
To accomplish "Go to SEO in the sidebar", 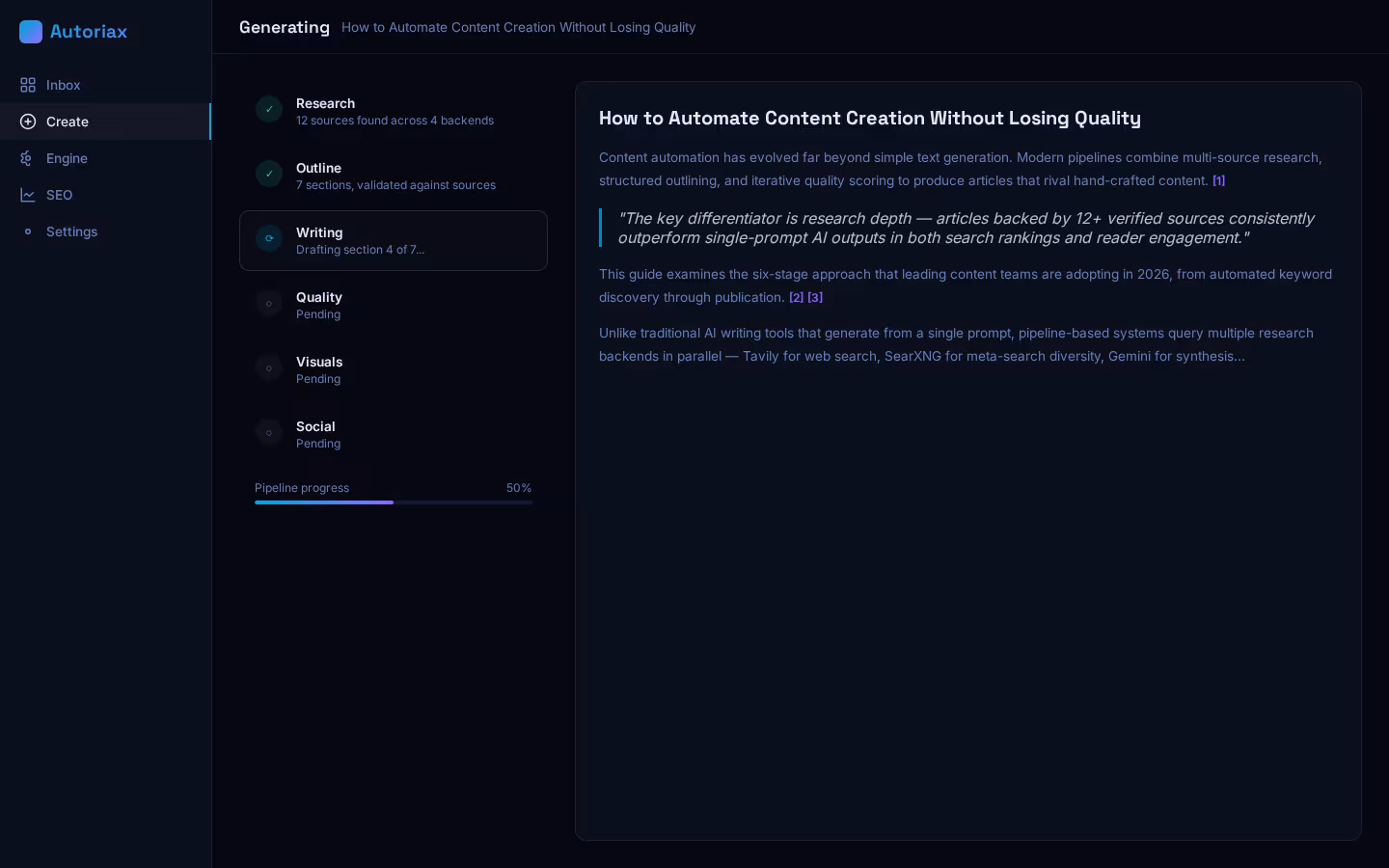I will (59, 195).
